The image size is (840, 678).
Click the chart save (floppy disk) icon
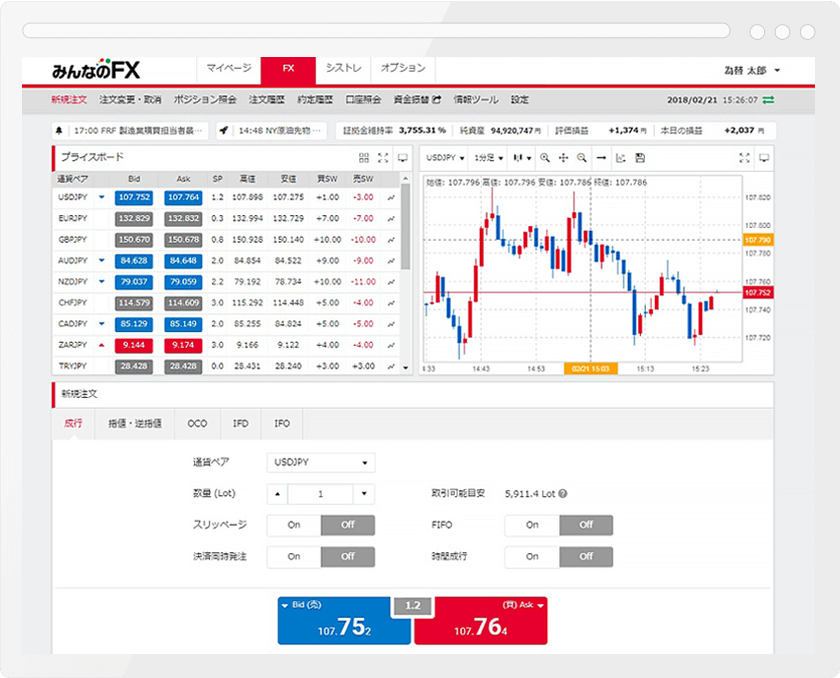point(640,158)
